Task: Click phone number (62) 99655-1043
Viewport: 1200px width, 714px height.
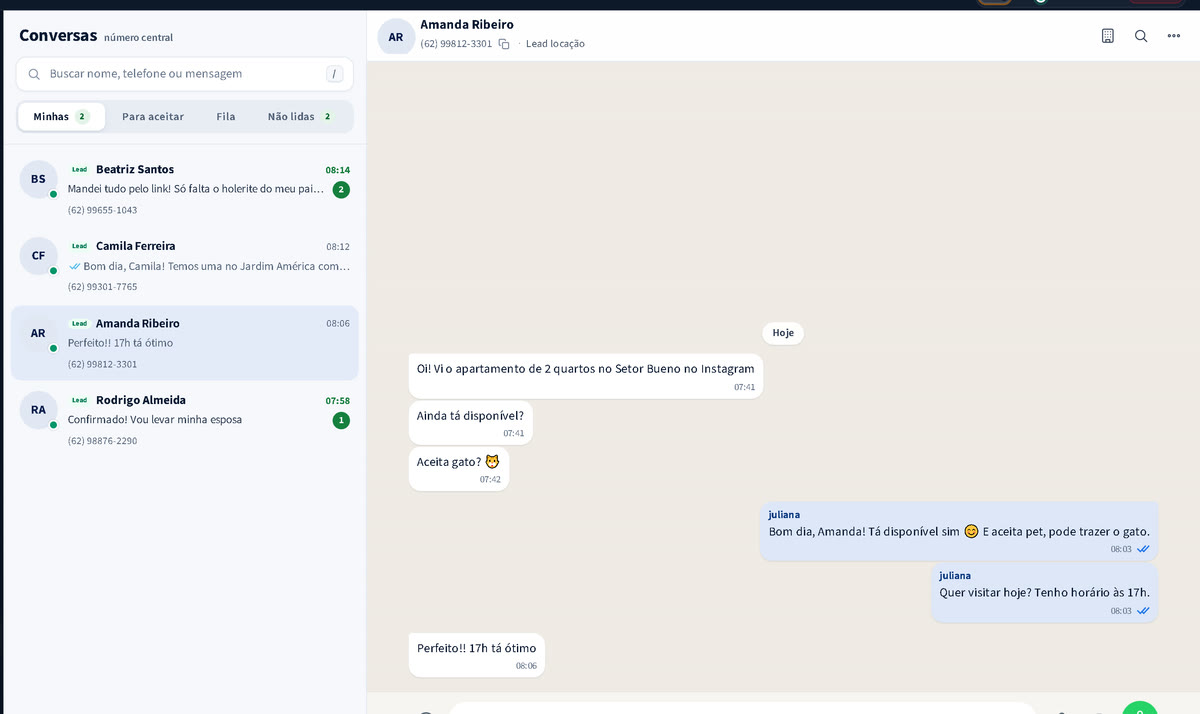Action: tap(102, 210)
